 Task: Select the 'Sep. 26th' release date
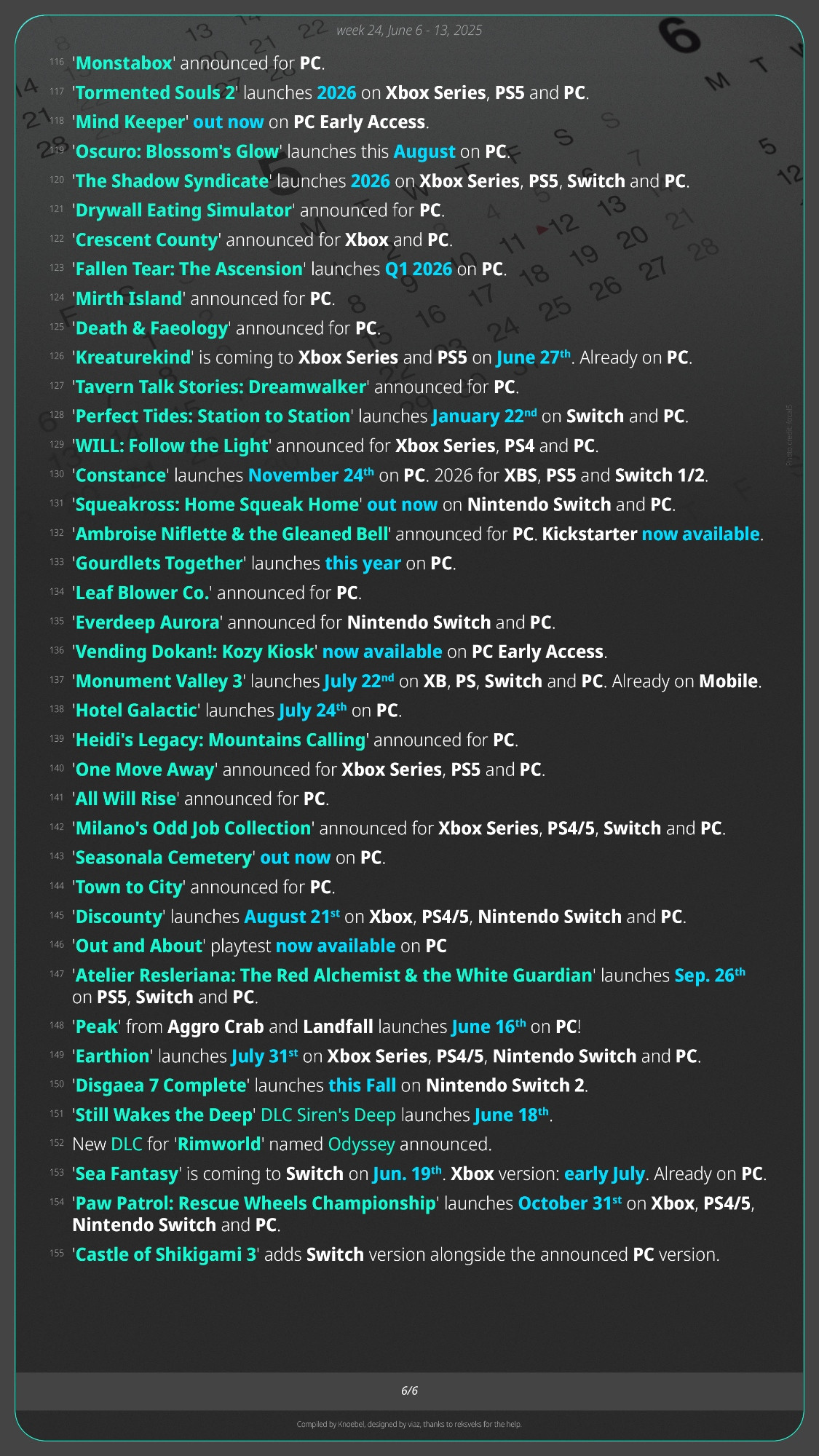pyautogui.click(x=710, y=975)
